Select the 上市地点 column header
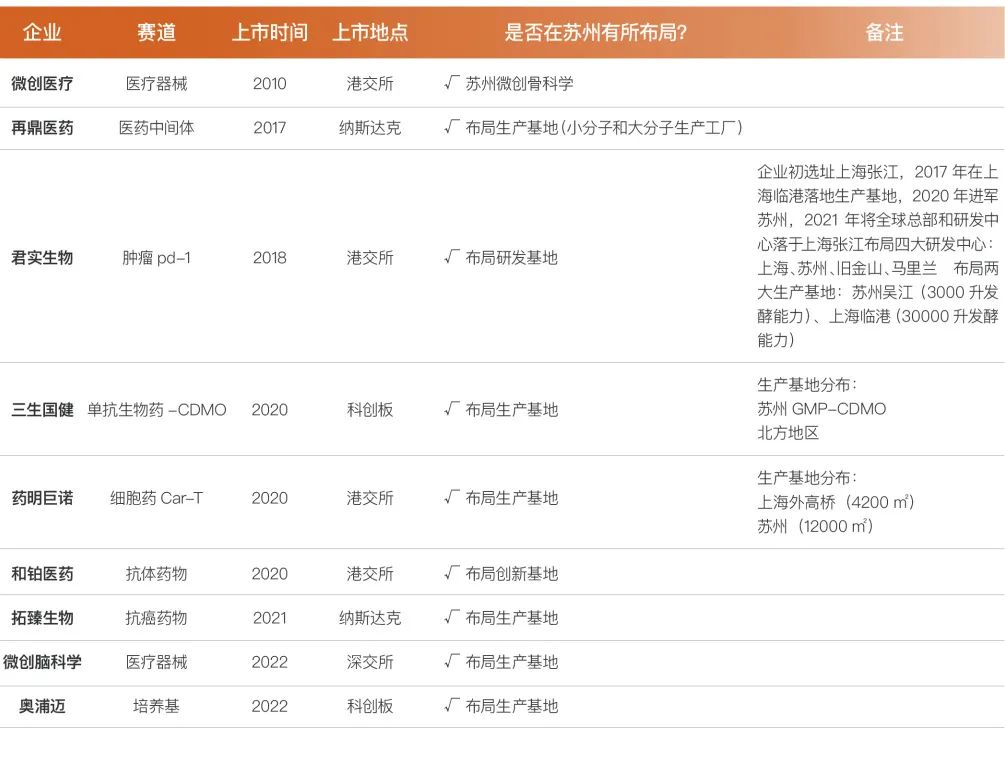 tap(370, 33)
